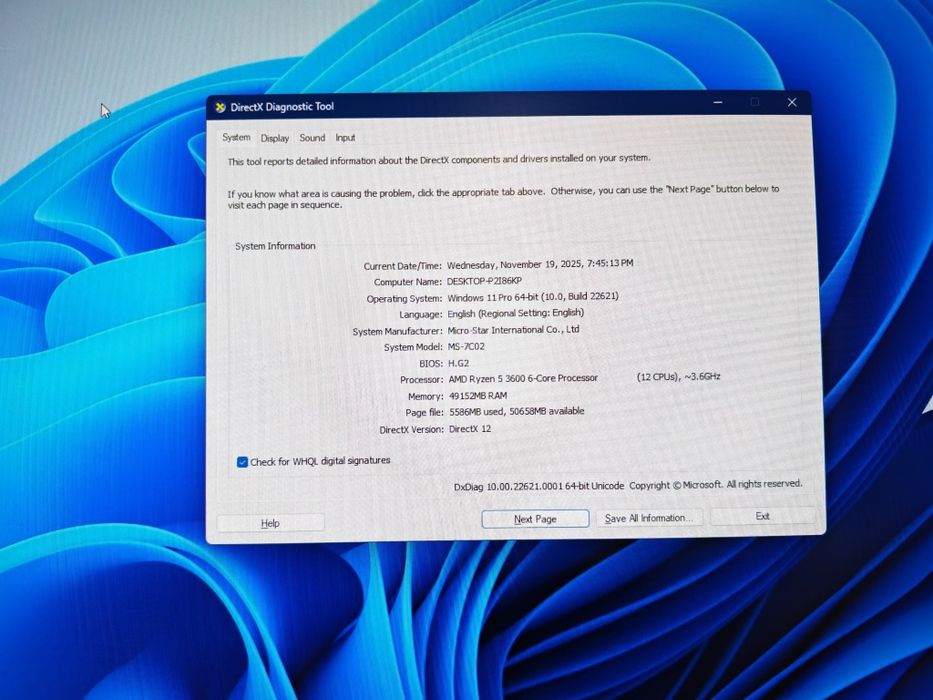
Task: Click the DirectX Diagnostic Tool title icon
Action: click(220, 107)
